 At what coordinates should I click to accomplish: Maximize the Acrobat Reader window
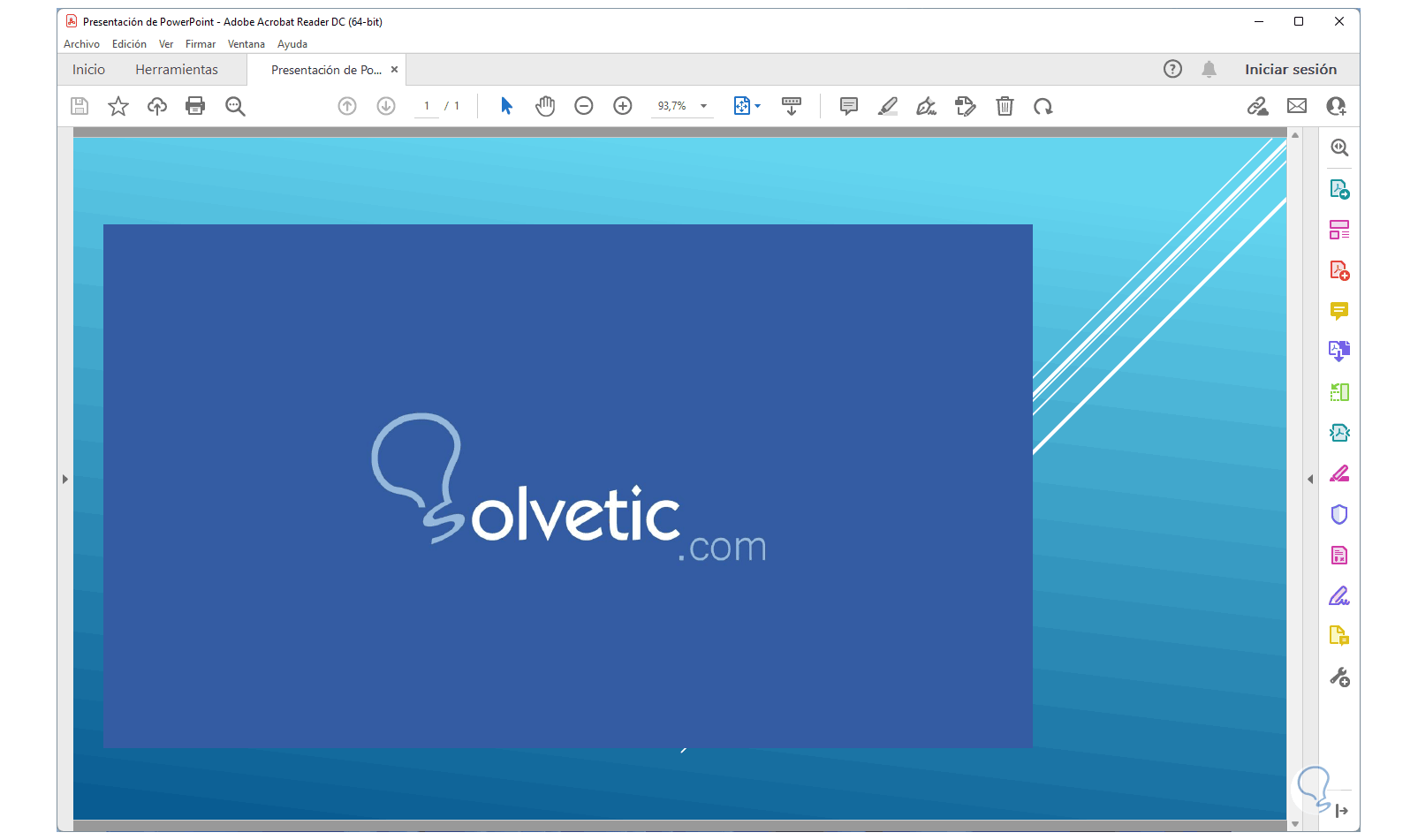[1299, 22]
